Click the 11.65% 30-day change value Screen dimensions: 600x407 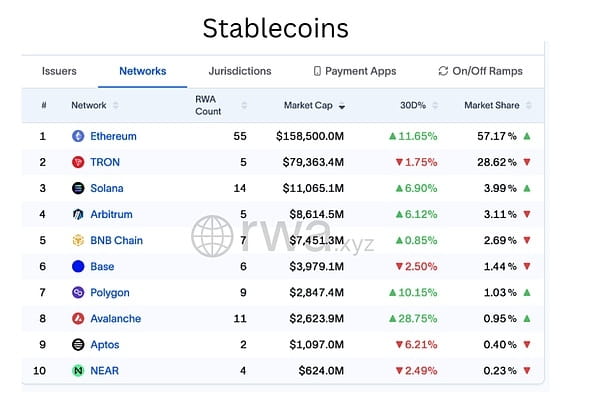pos(417,136)
